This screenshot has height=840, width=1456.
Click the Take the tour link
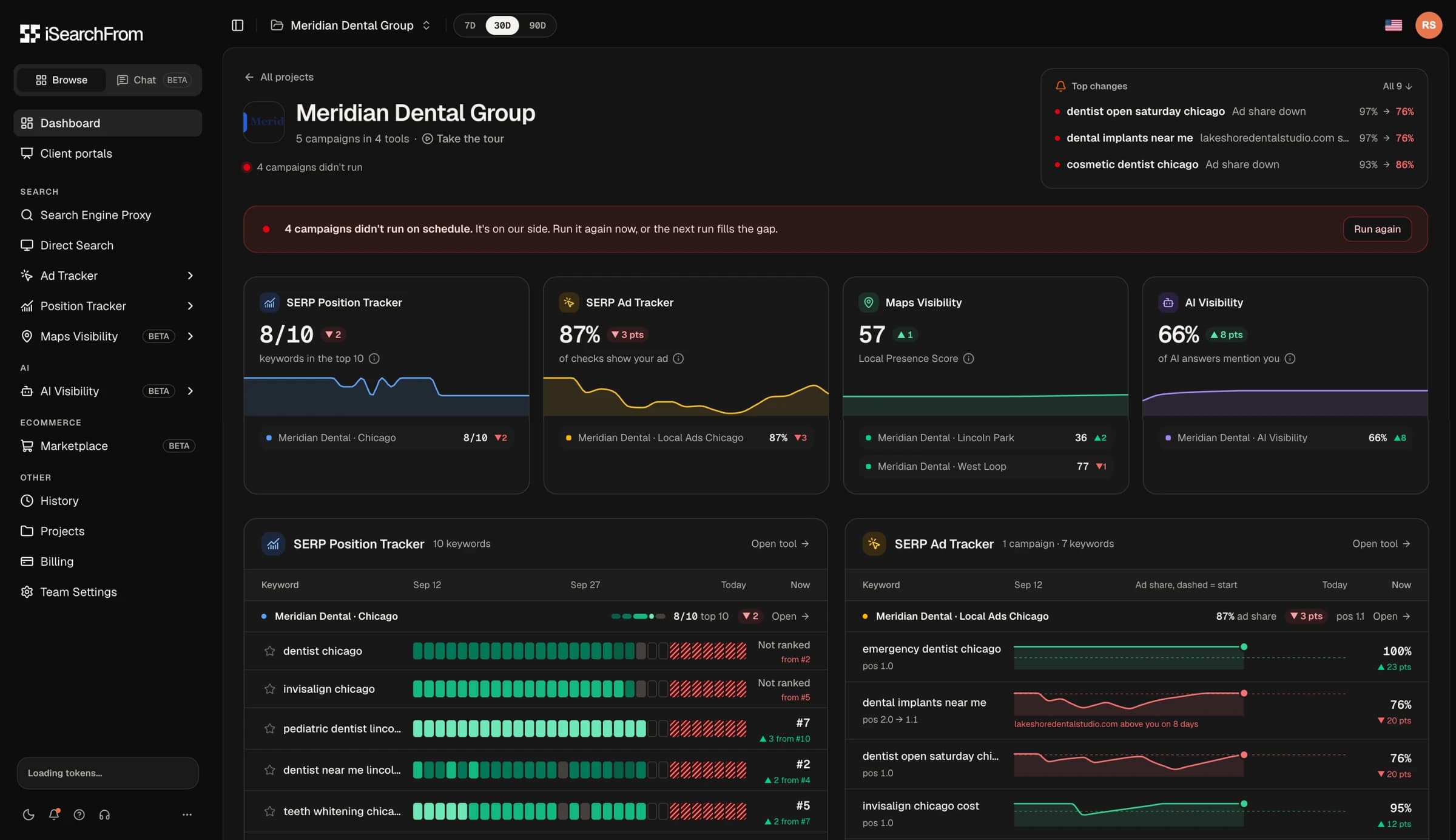pos(463,139)
